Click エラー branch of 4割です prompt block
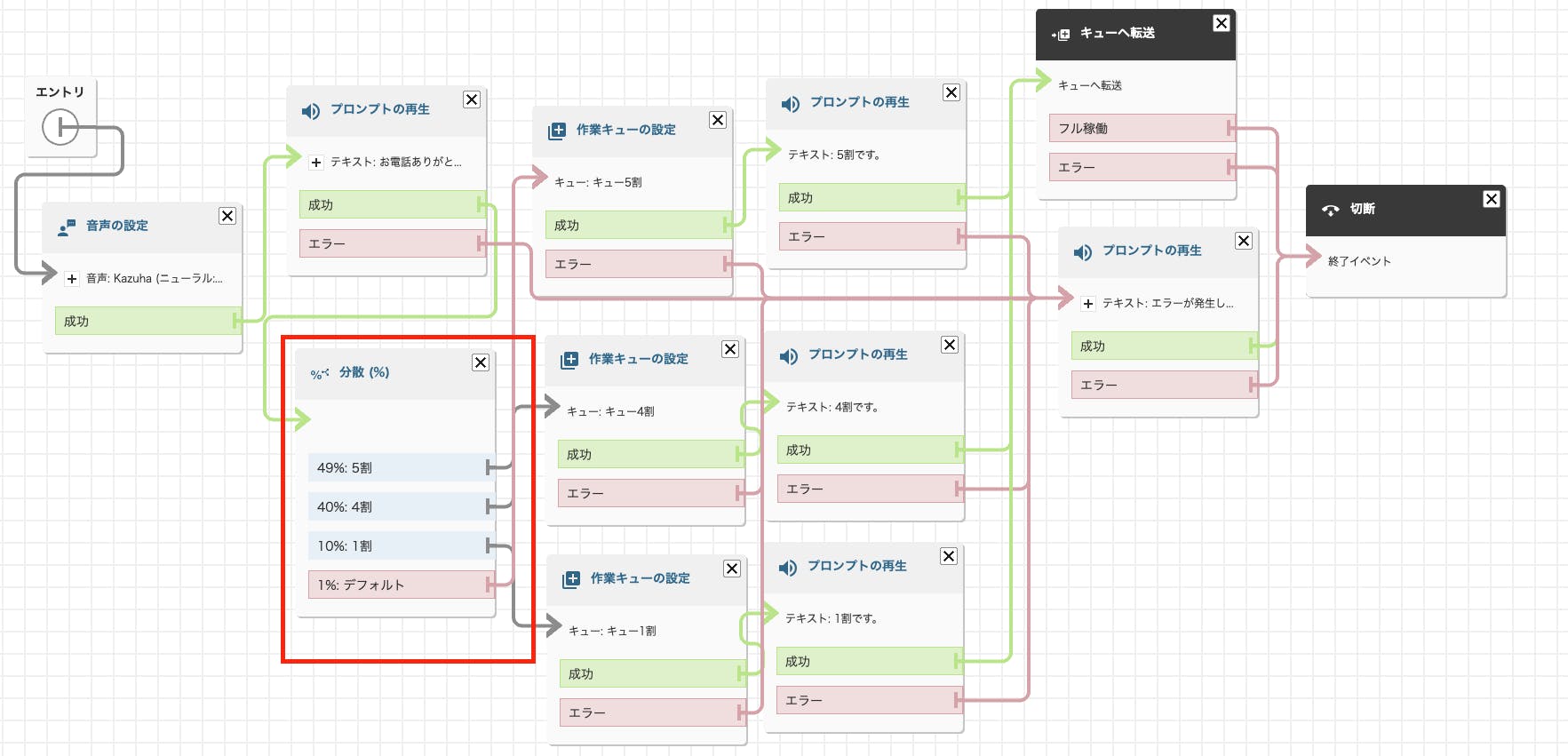This screenshot has width=1568, height=756. click(871, 489)
